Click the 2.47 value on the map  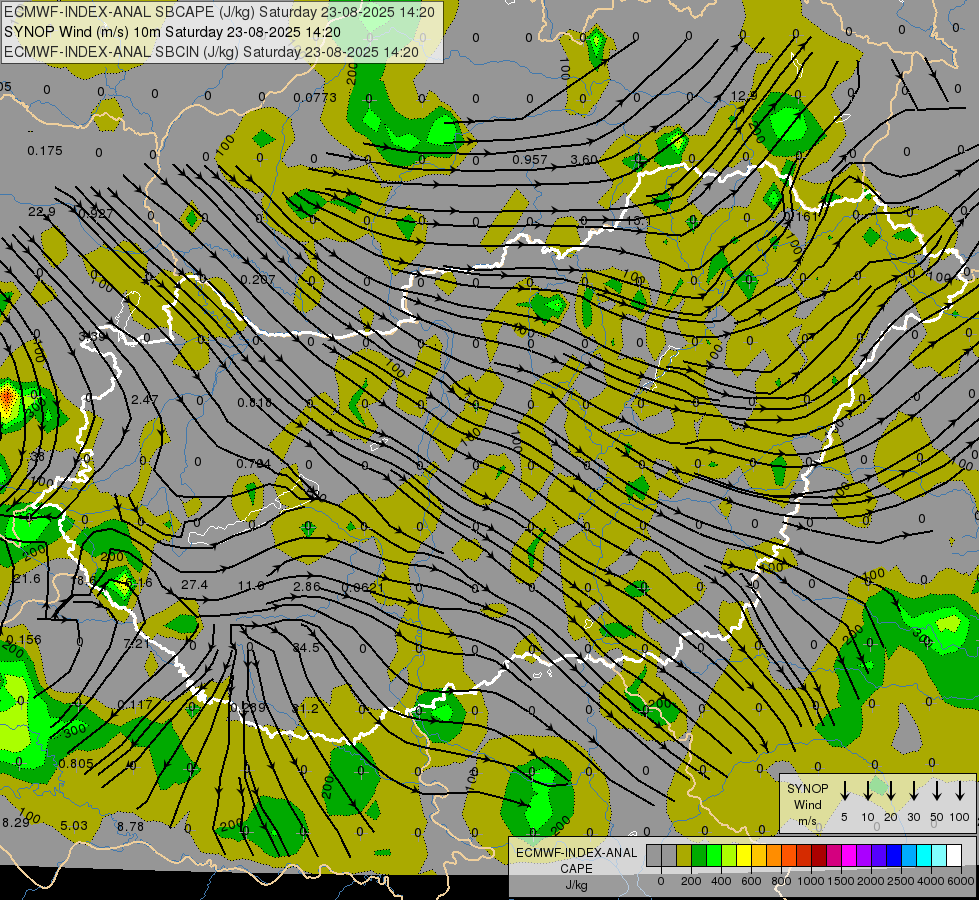click(x=145, y=399)
